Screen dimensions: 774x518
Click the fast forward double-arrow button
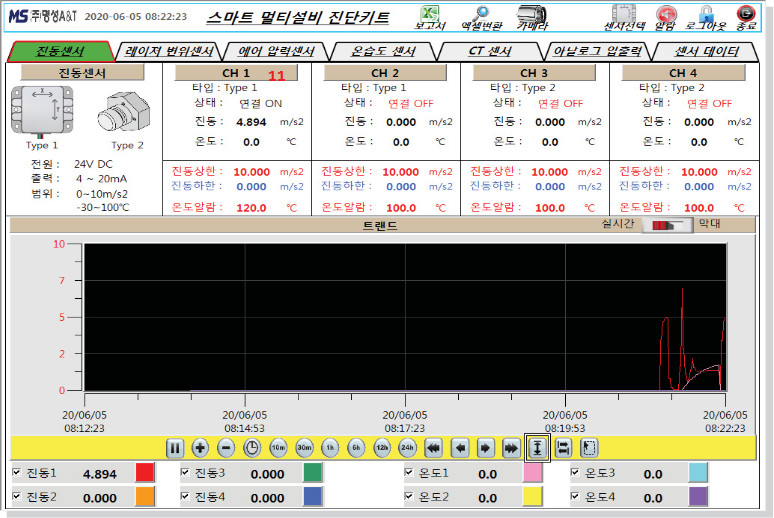pos(511,448)
